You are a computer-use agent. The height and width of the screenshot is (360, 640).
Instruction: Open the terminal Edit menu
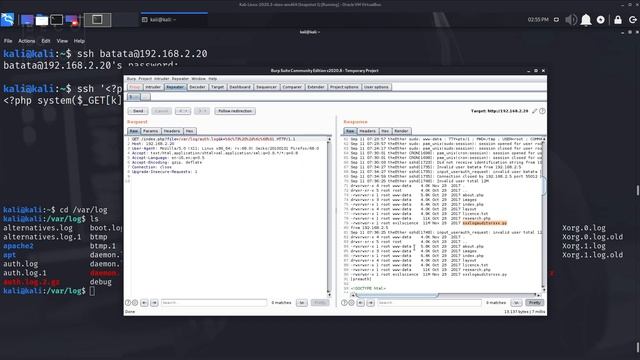46,41
